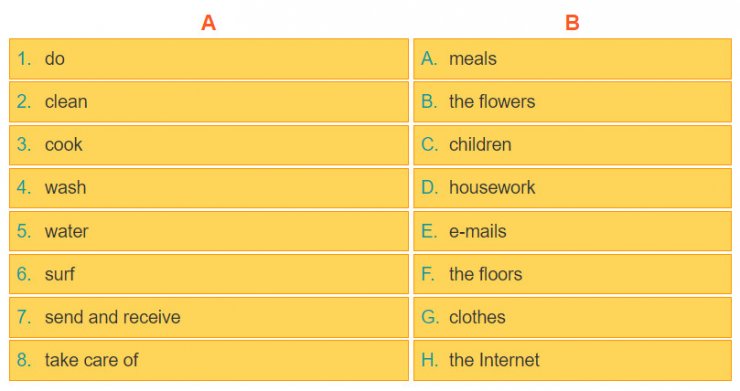Select the 'do' item in column A

tap(209, 59)
